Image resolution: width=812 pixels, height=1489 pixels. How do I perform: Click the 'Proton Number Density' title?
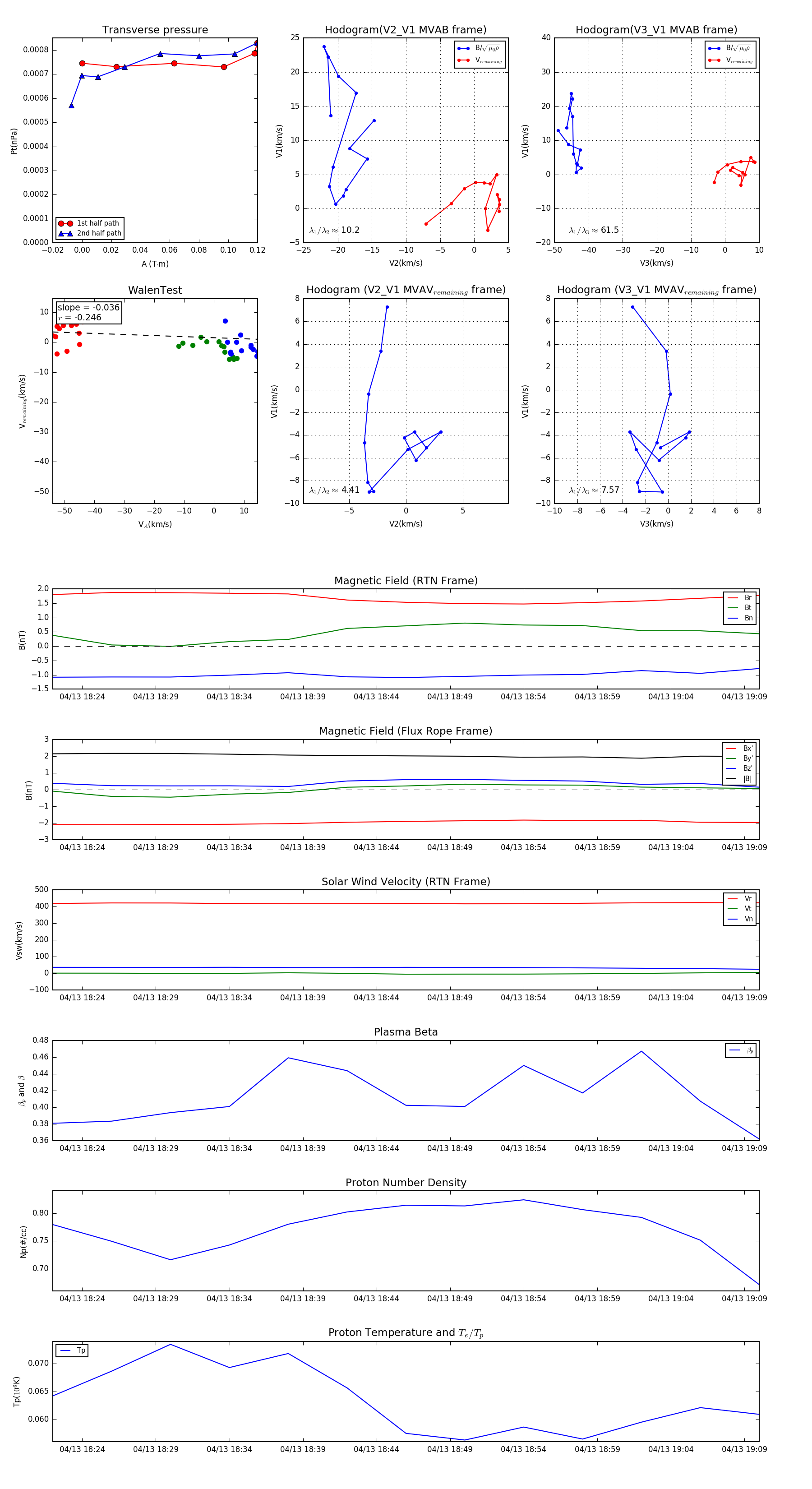[406, 1183]
